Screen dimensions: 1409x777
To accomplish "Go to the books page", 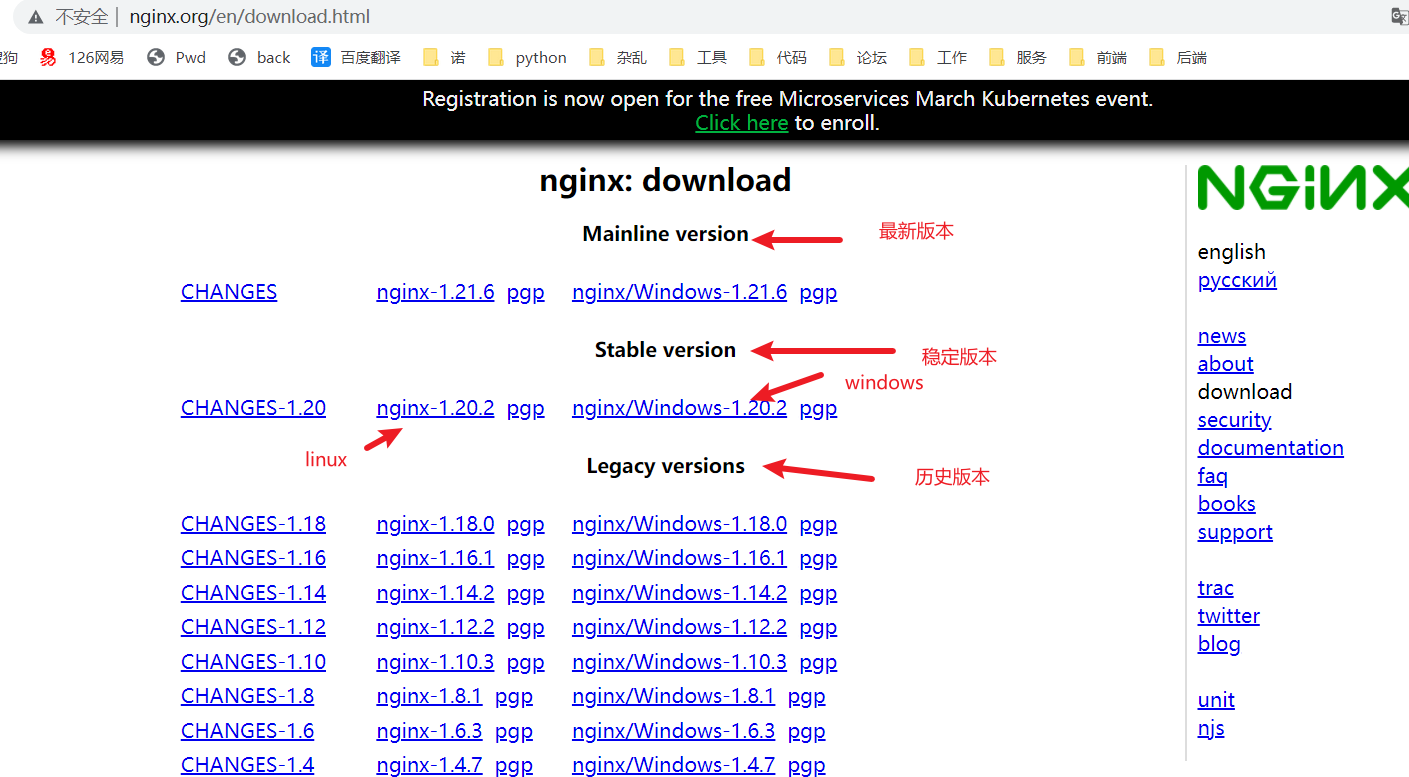I will click(1226, 504).
